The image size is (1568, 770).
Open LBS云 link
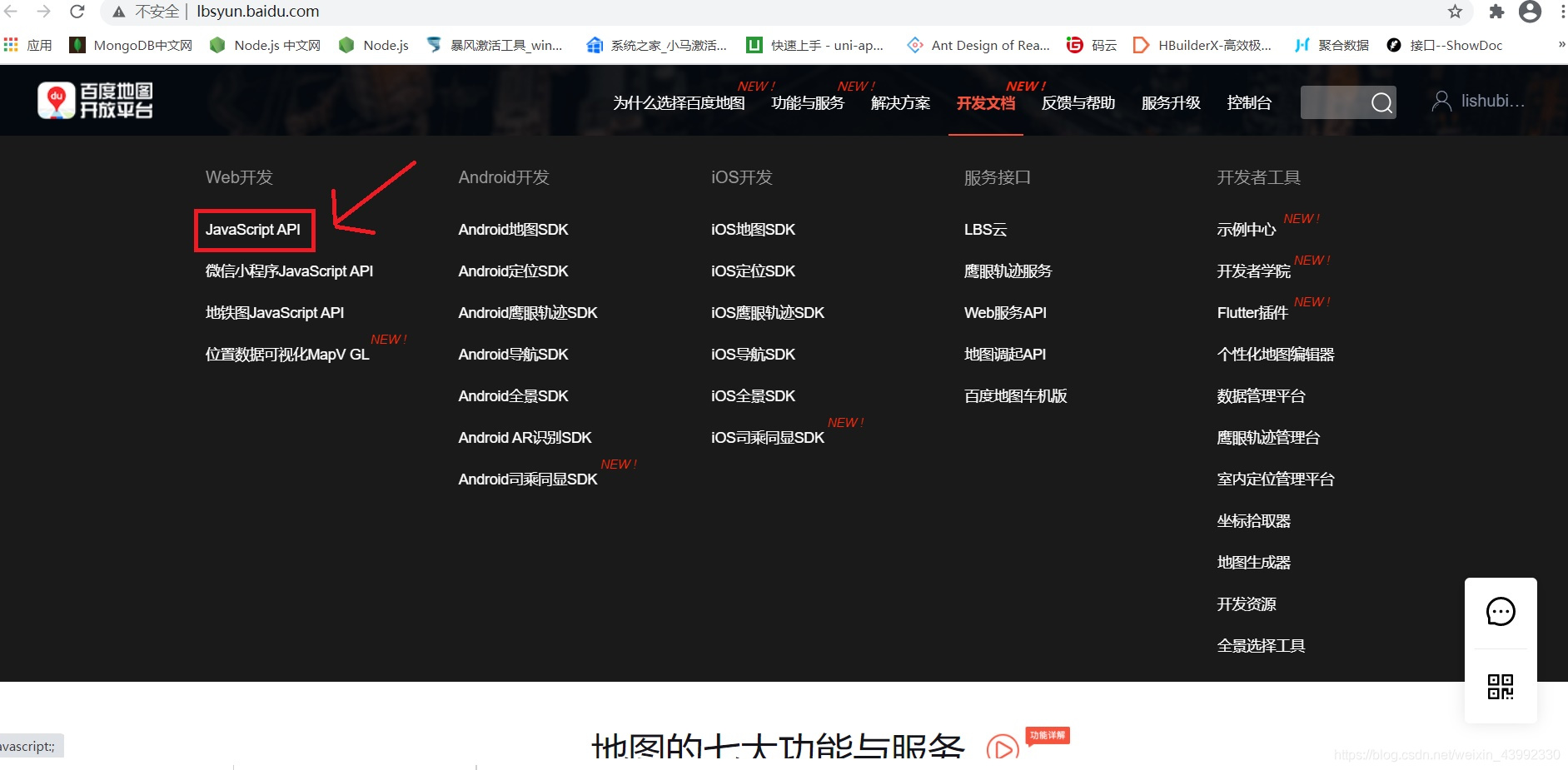tap(986, 230)
